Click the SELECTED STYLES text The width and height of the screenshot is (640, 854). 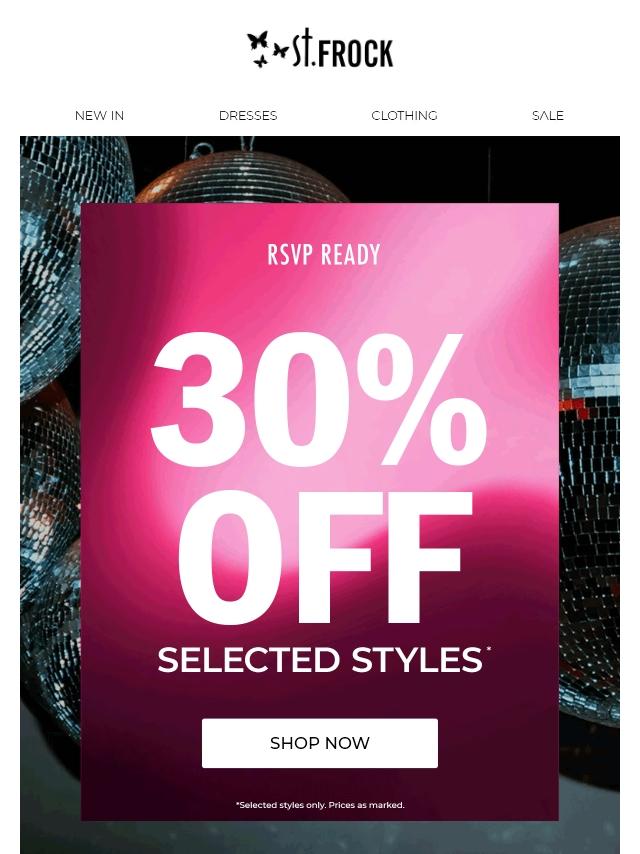point(320,660)
